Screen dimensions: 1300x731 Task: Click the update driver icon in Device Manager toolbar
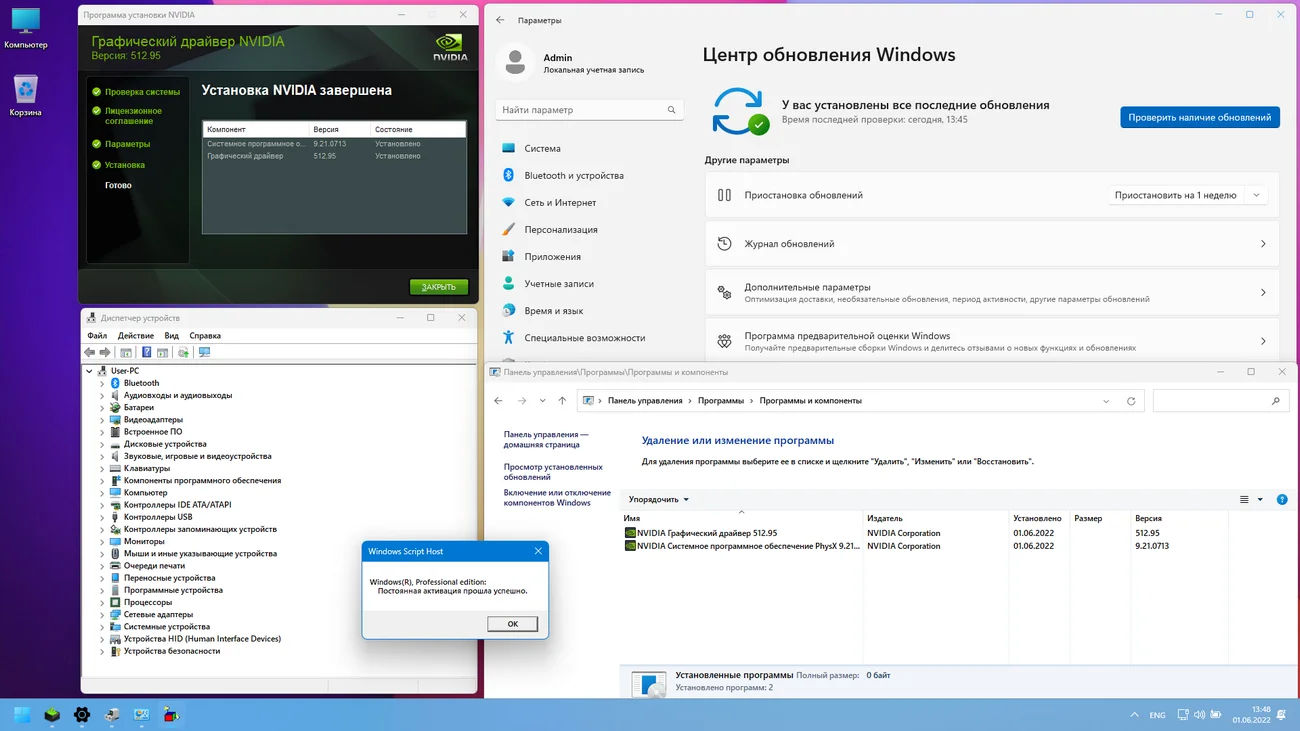(x=183, y=352)
